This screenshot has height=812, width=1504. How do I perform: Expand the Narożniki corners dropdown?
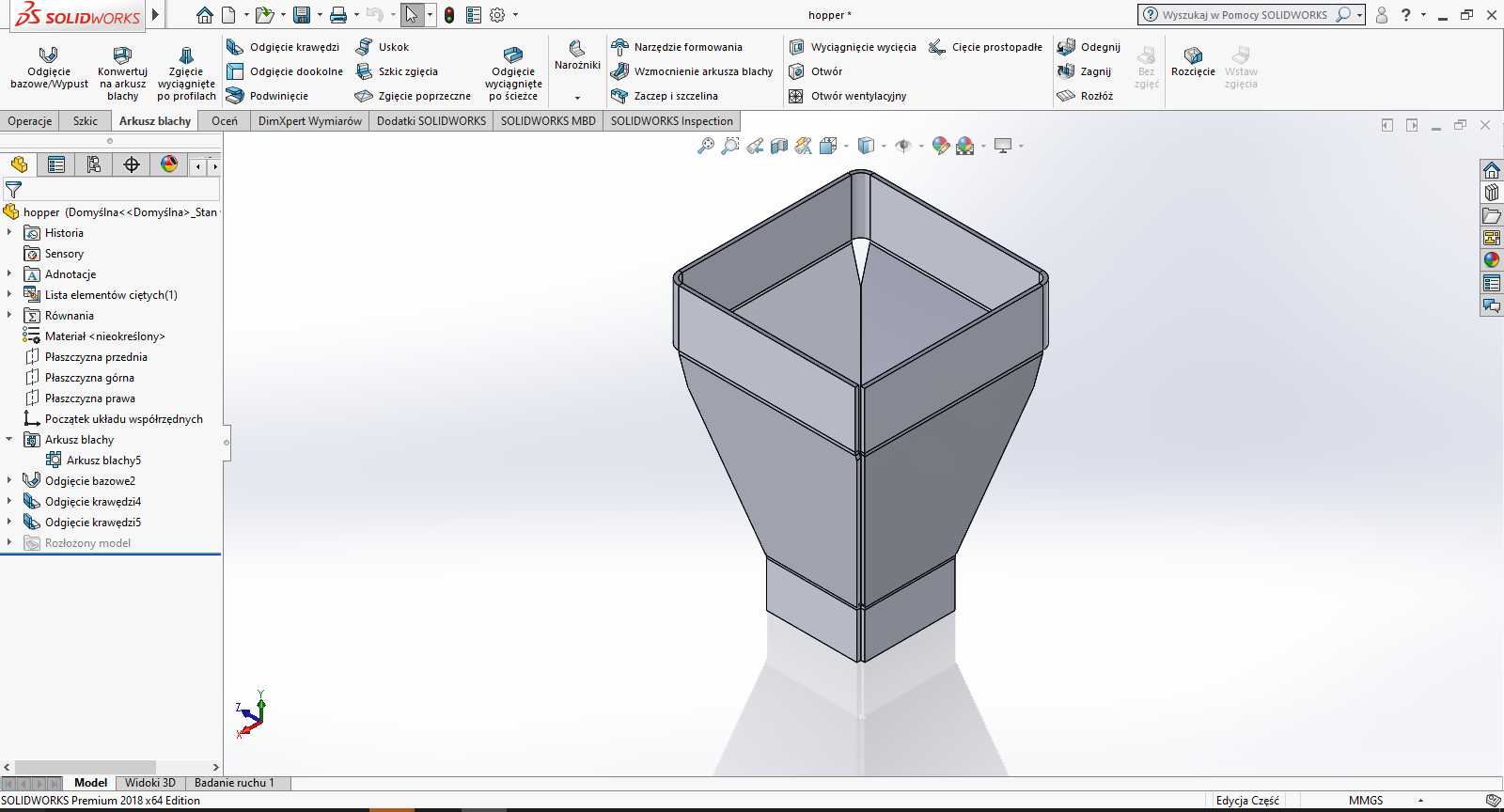click(577, 98)
